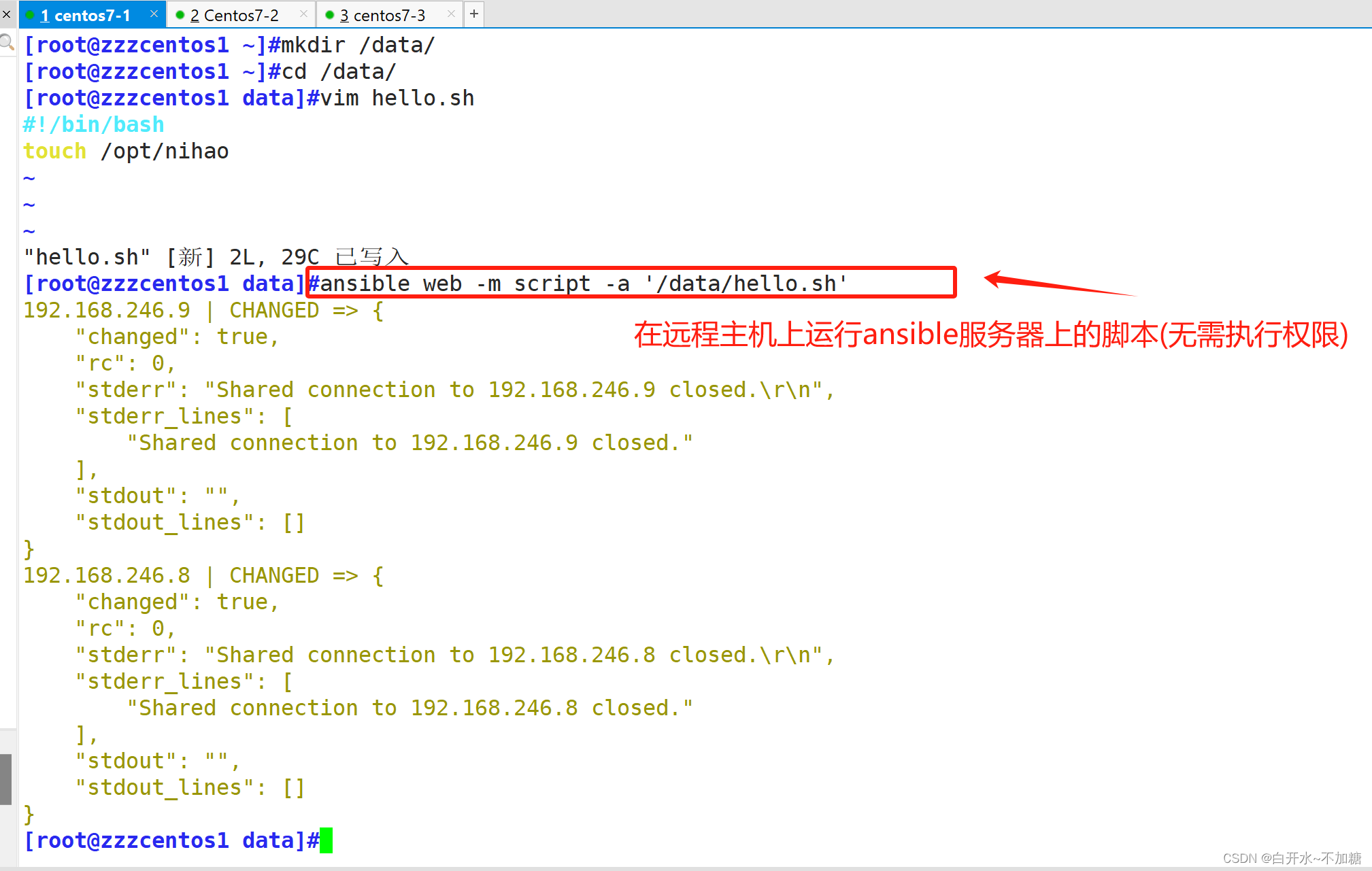Close the centos7-3 tab
The width and height of the screenshot is (1372, 871).
451,14
